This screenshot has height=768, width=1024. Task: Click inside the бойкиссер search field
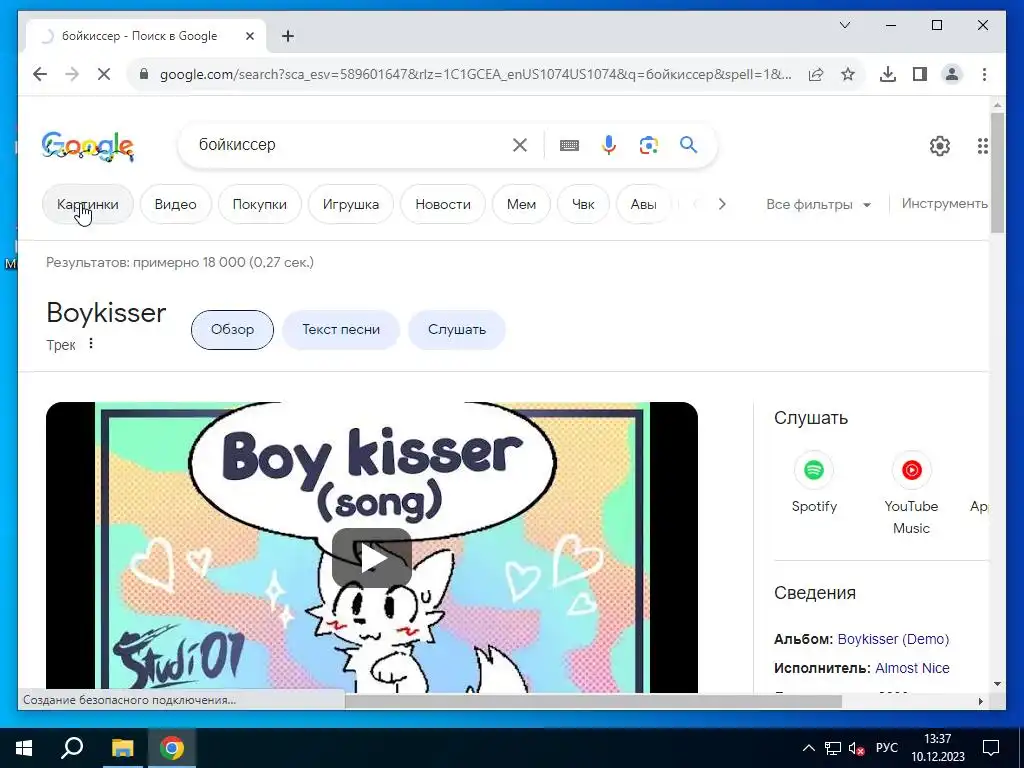353,145
